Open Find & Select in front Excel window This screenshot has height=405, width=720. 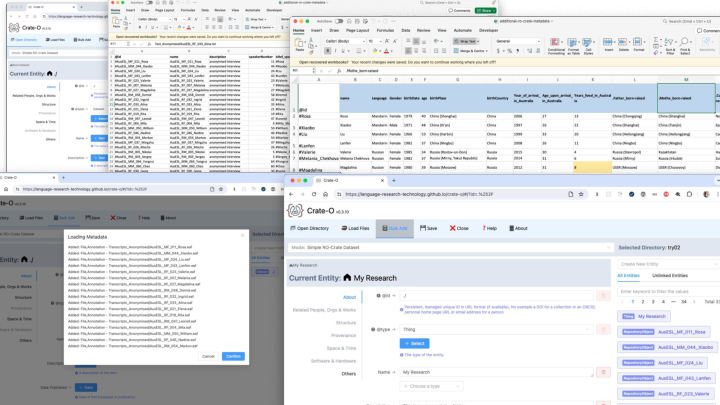click(685, 47)
